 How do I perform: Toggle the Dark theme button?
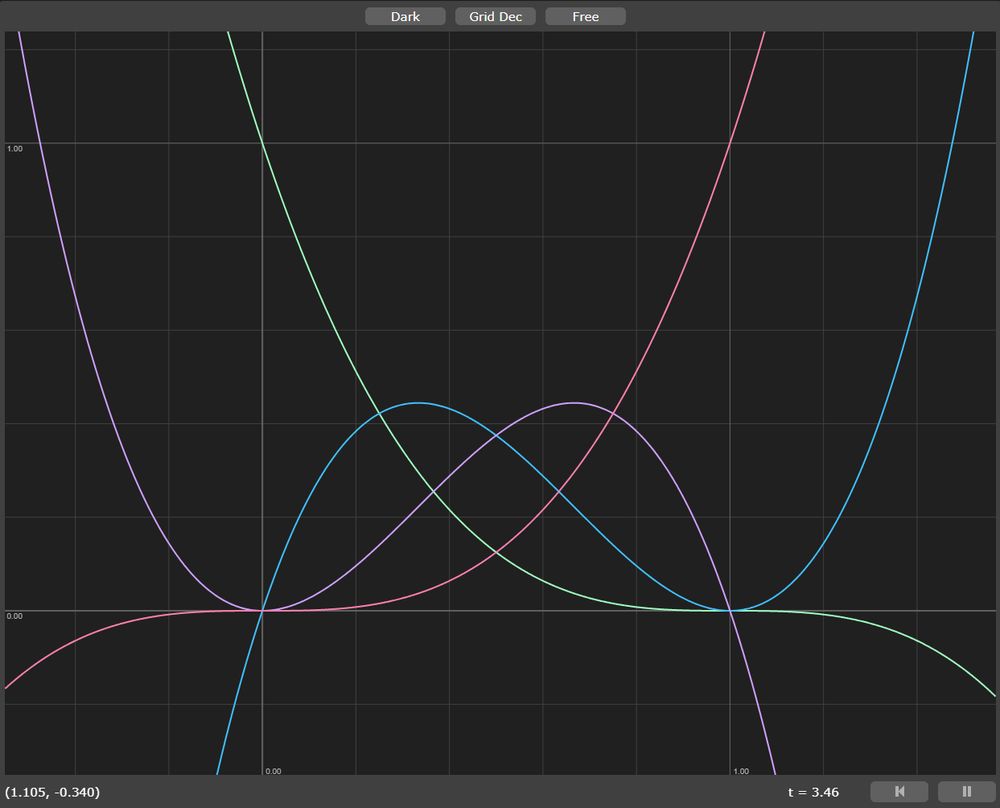pos(405,17)
